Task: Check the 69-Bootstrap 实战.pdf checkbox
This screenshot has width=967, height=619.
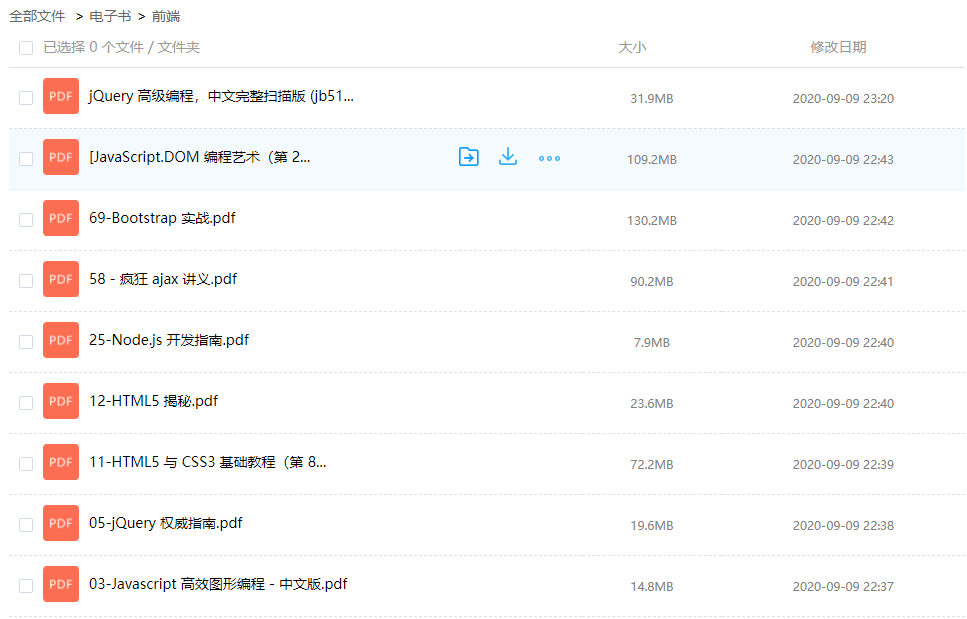Action: 26,220
